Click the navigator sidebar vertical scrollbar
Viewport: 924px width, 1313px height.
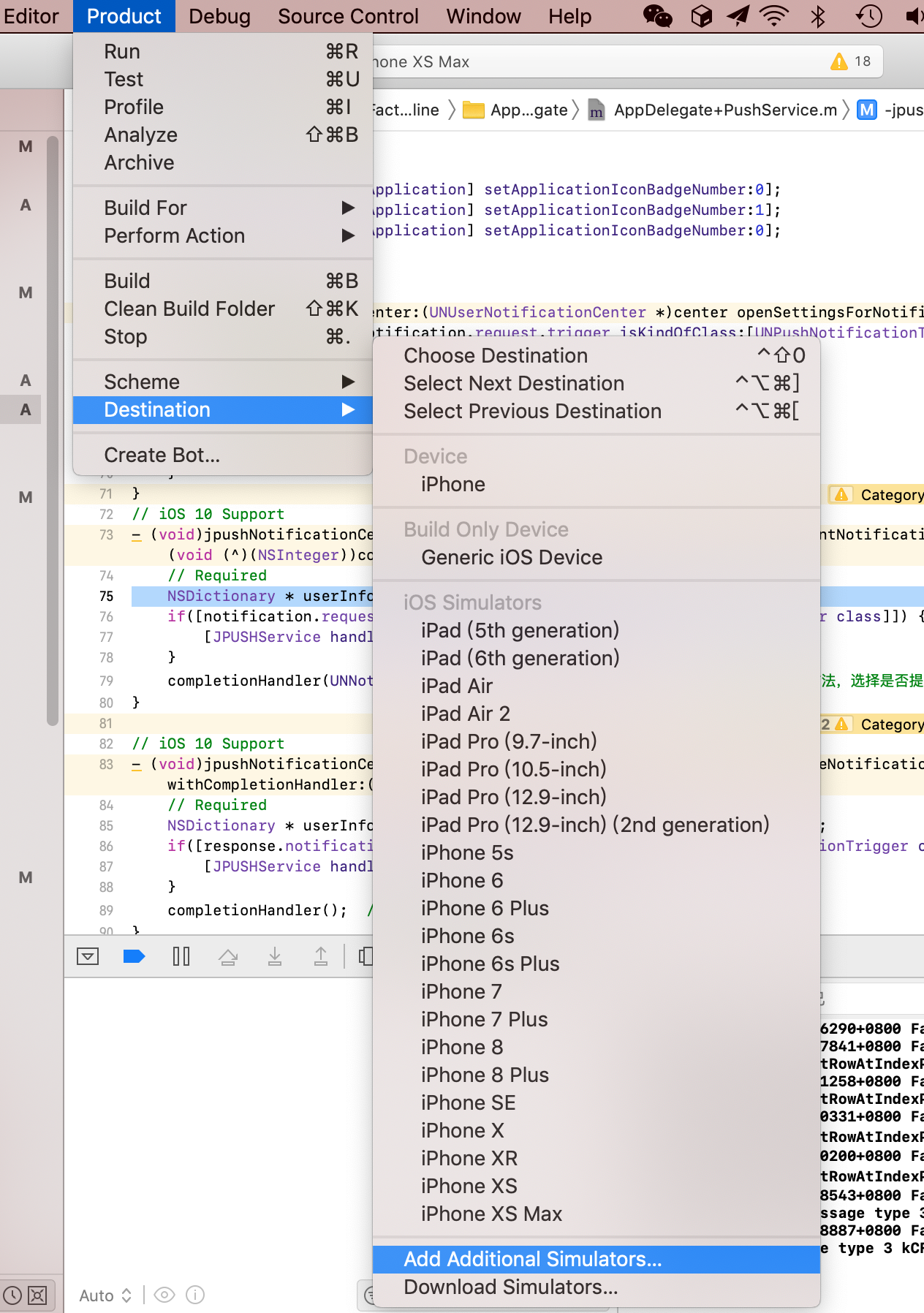click(53, 431)
